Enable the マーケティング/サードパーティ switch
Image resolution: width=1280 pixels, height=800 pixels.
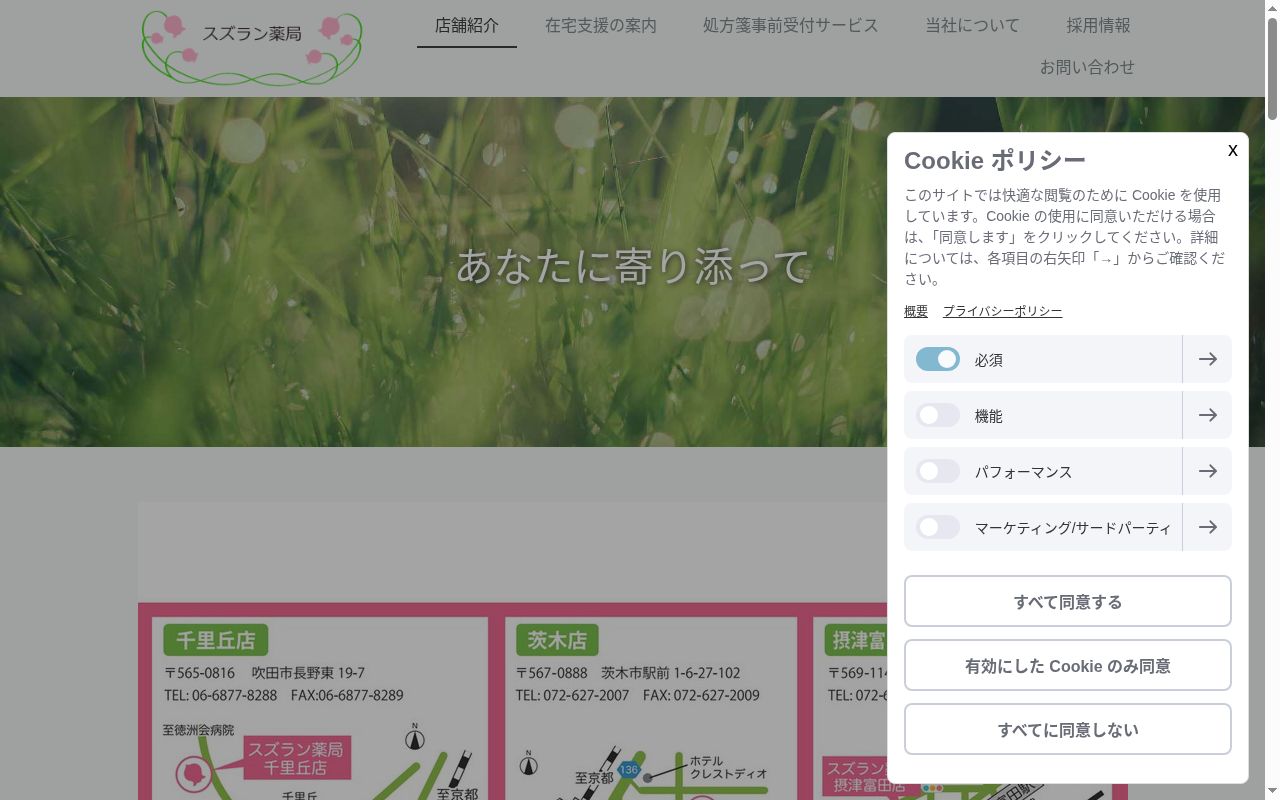(938, 527)
